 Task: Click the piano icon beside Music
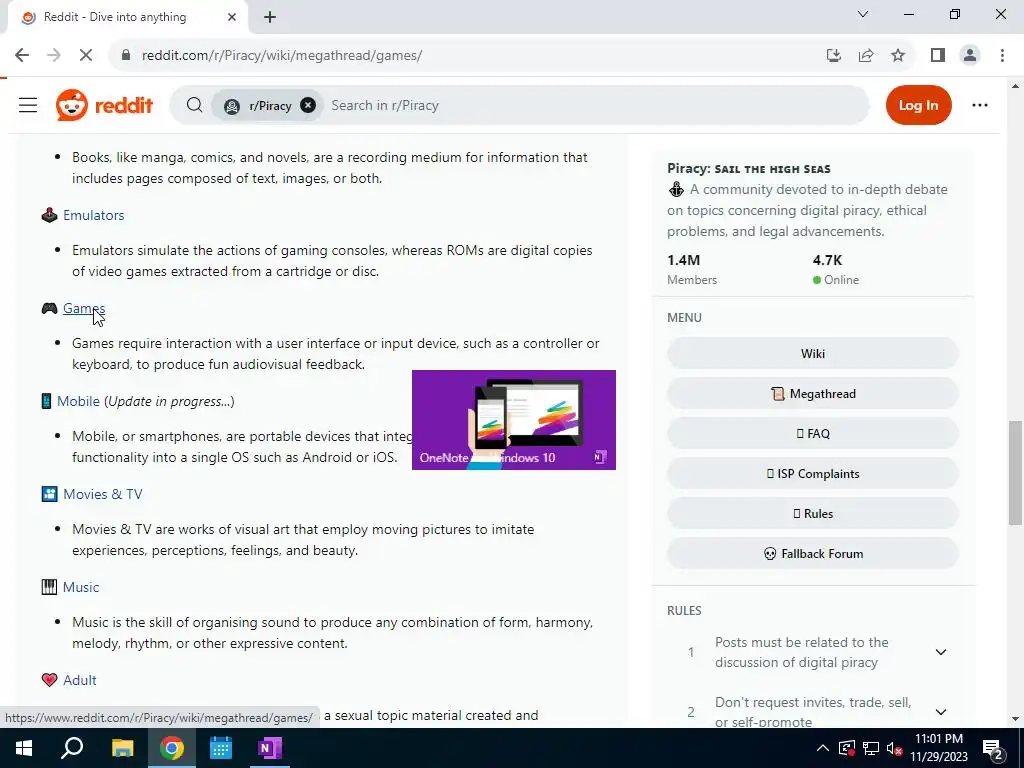pos(50,587)
